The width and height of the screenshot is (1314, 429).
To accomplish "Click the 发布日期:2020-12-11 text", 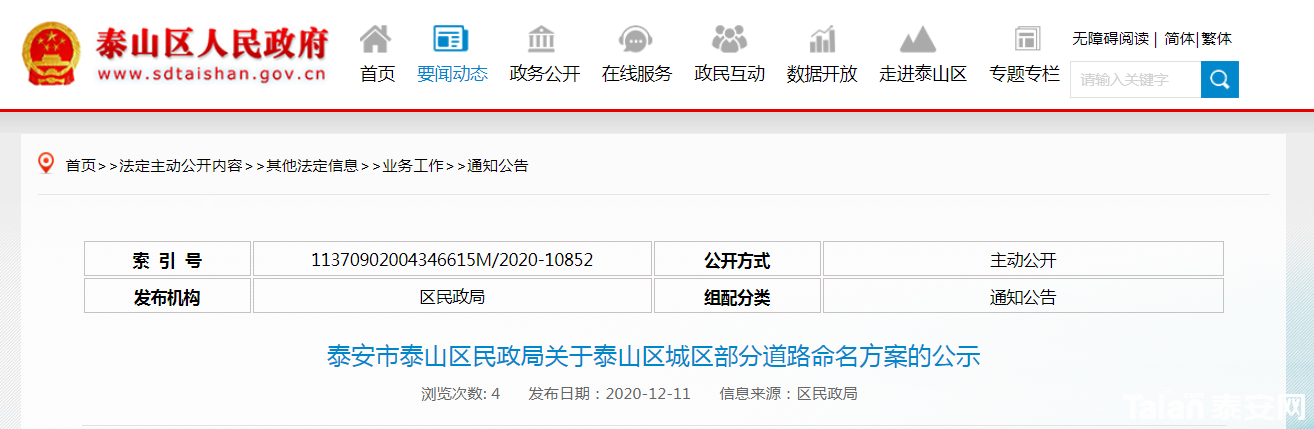I will point(610,393).
